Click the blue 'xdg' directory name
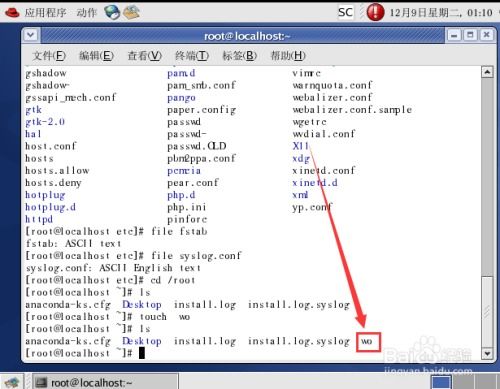This screenshot has width=500, height=389. [301, 158]
